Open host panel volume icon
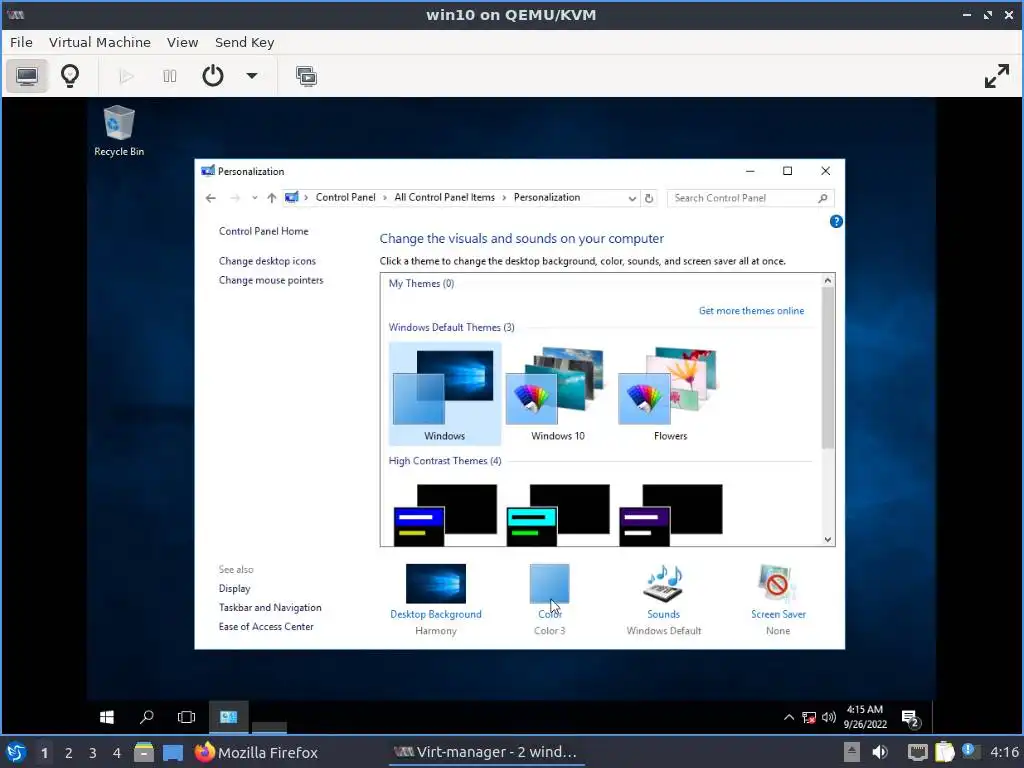 tap(880, 752)
